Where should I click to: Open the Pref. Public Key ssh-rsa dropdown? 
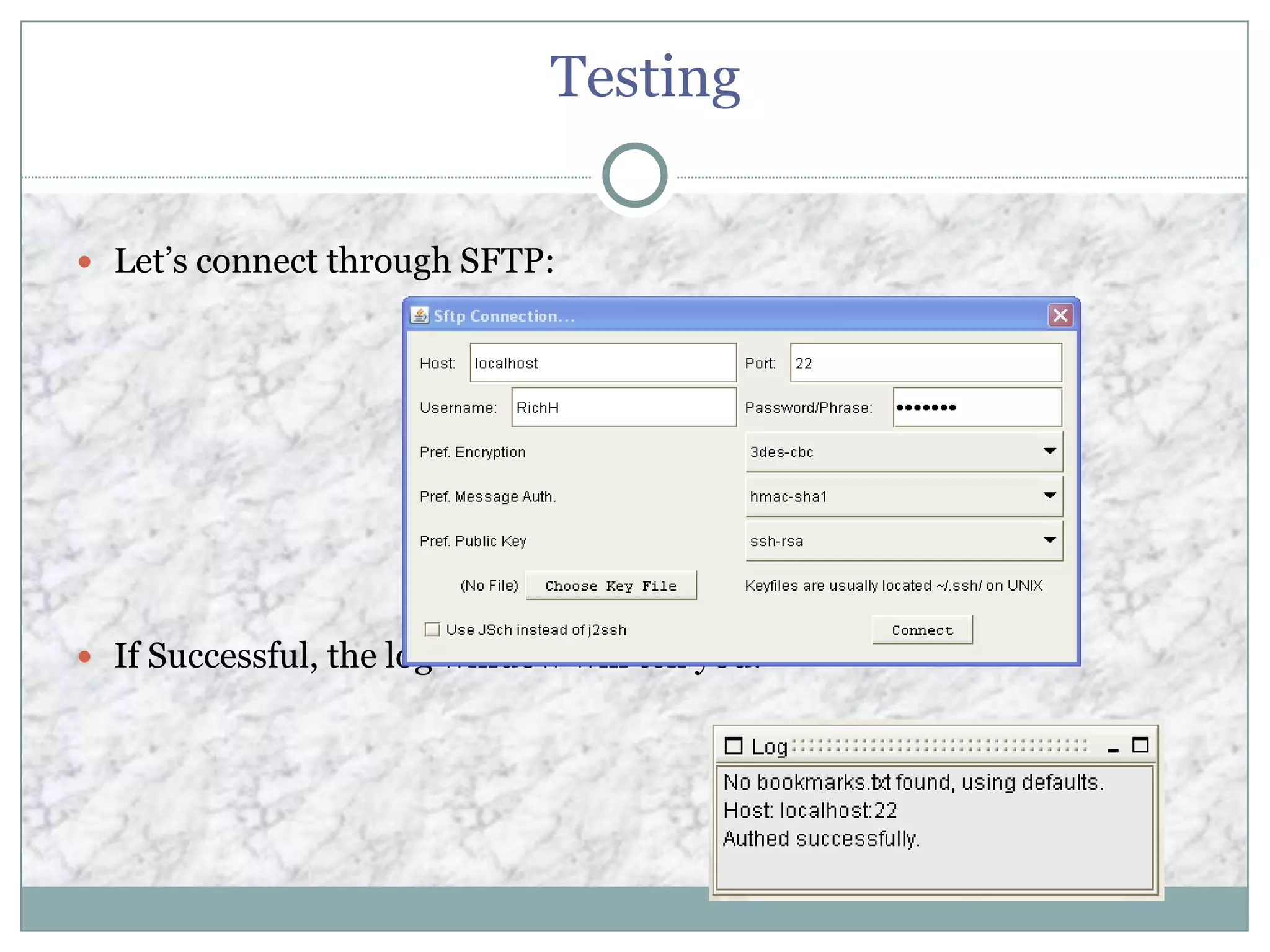tap(904, 541)
